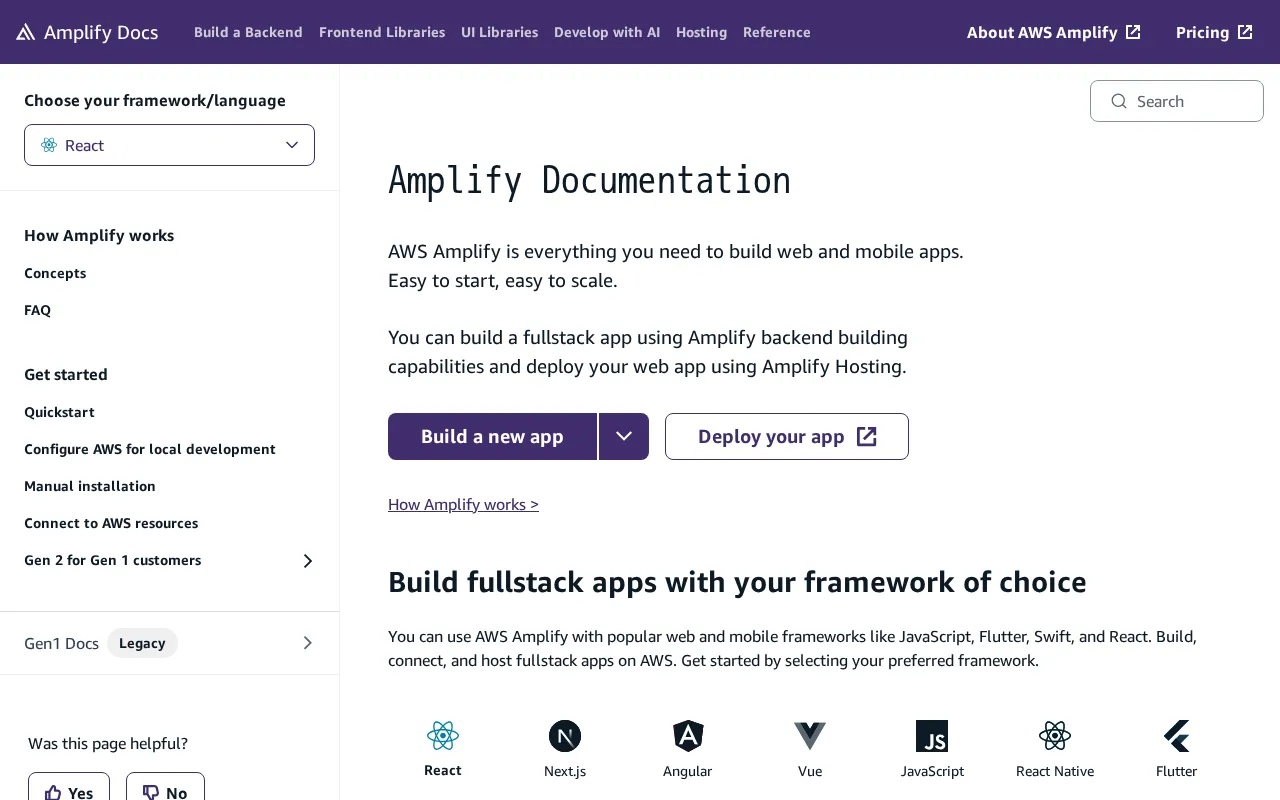1280x800 pixels.
Task: Open the Reference menu item
Action: click(777, 32)
